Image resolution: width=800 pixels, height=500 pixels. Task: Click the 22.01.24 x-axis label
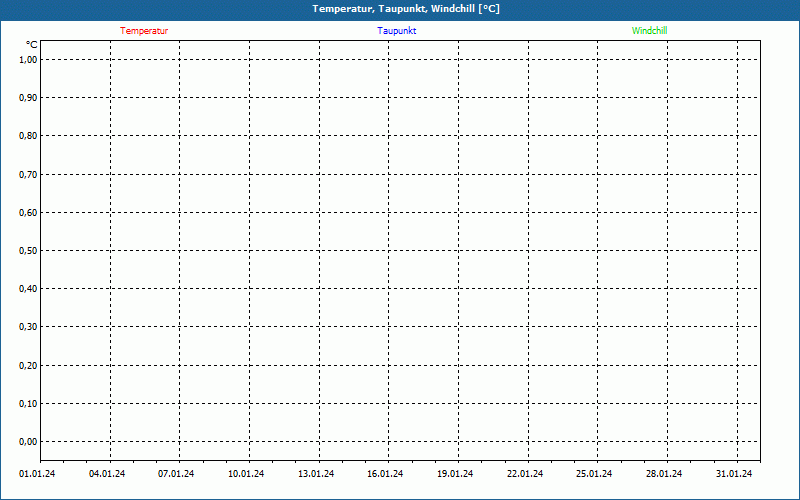[525, 474]
